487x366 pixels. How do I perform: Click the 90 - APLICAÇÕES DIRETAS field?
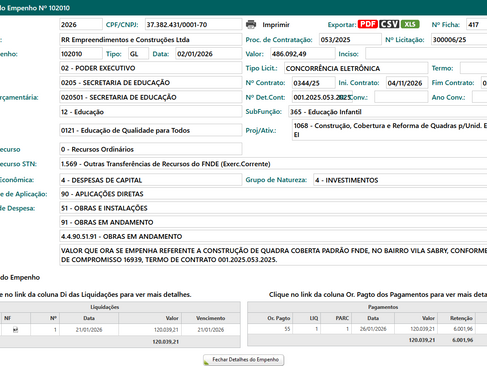[x=273, y=194]
